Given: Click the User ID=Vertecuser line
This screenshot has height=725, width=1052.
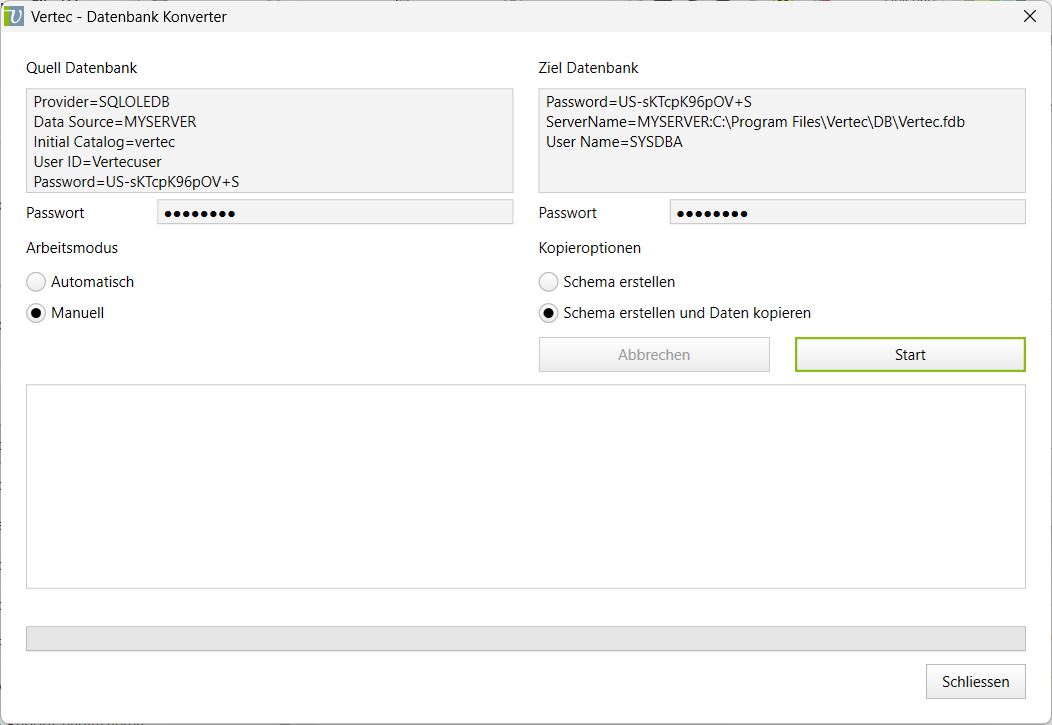Looking at the screenshot, I should (97, 162).
